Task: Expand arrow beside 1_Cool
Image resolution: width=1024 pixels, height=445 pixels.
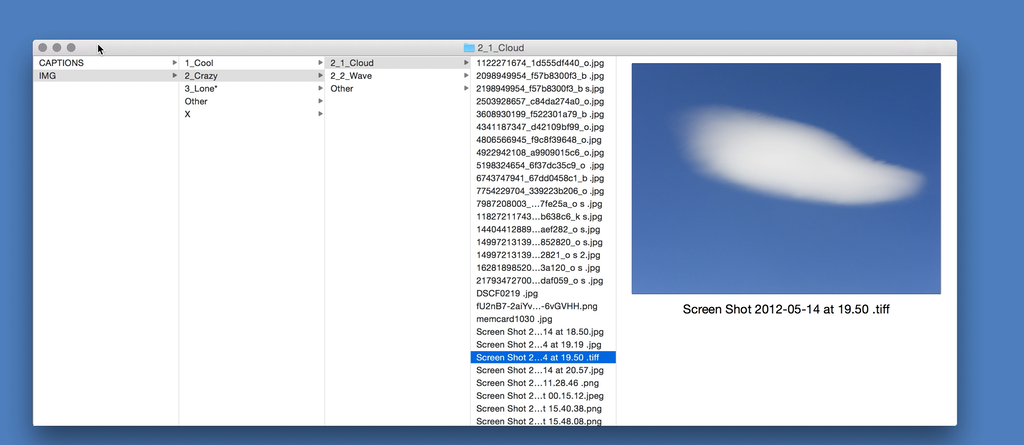Action: [x=321, y=63]
